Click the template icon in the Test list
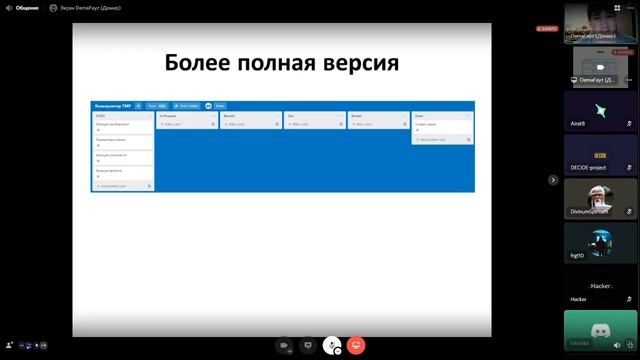This screenshot has width=640, height=360. coord(341,124)
